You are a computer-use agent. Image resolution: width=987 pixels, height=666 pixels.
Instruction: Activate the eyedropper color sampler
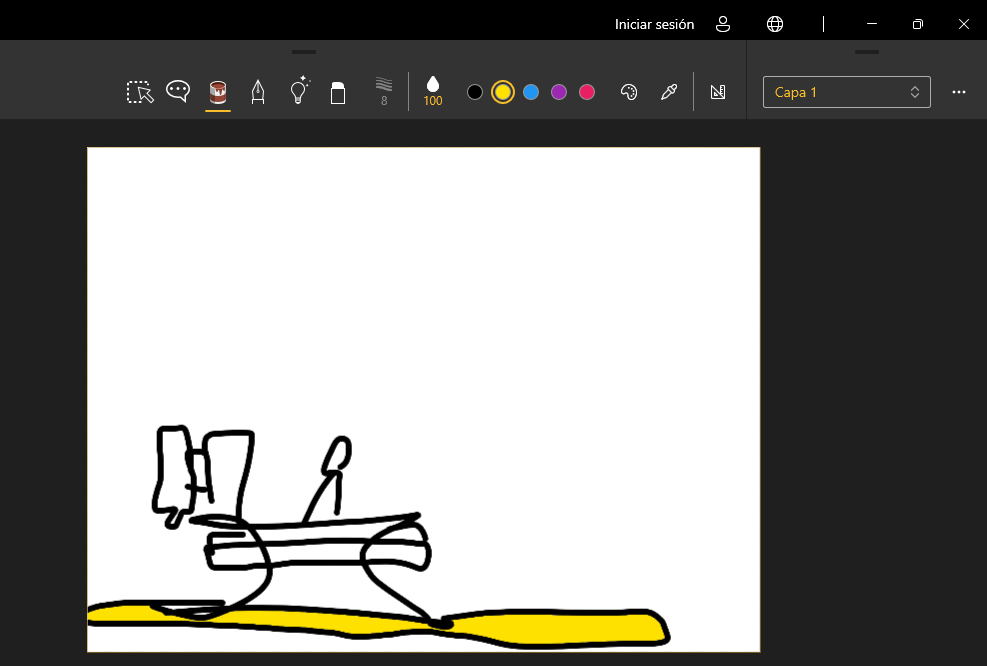click(668, 92)
